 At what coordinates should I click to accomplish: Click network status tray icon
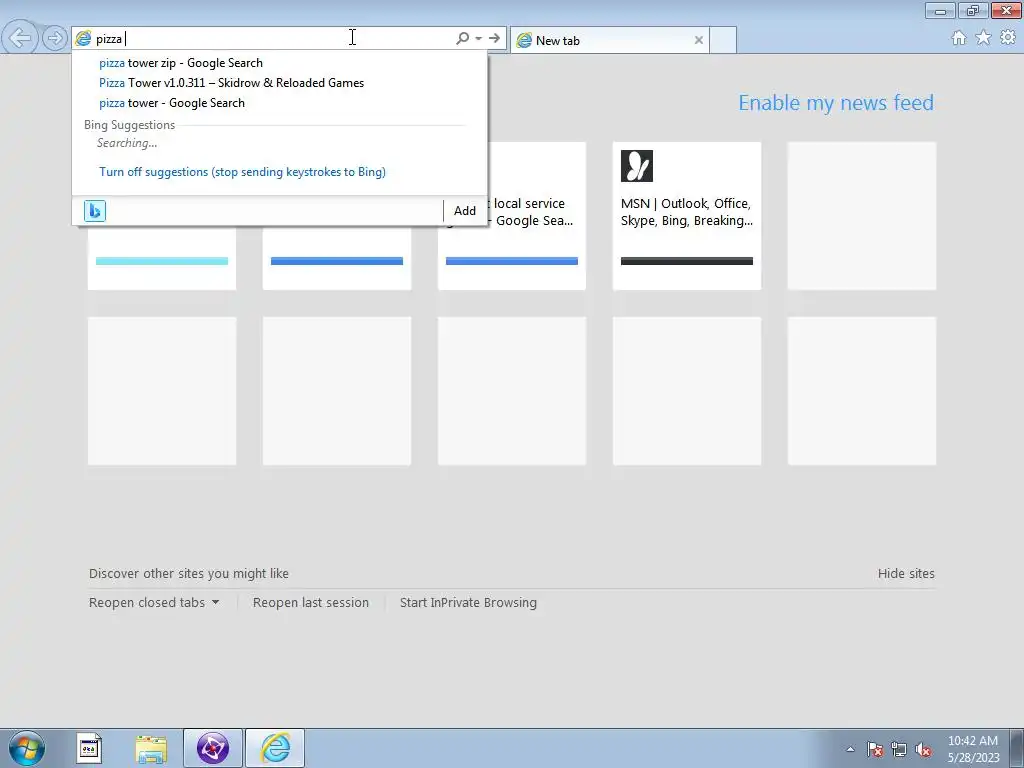[899, 749]
